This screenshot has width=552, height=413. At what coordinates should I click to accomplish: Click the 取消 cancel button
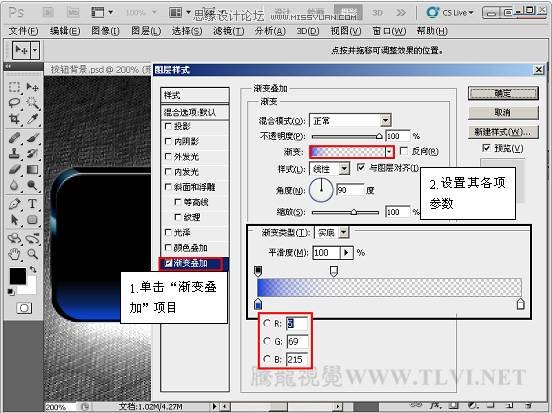tap(503, 113)
